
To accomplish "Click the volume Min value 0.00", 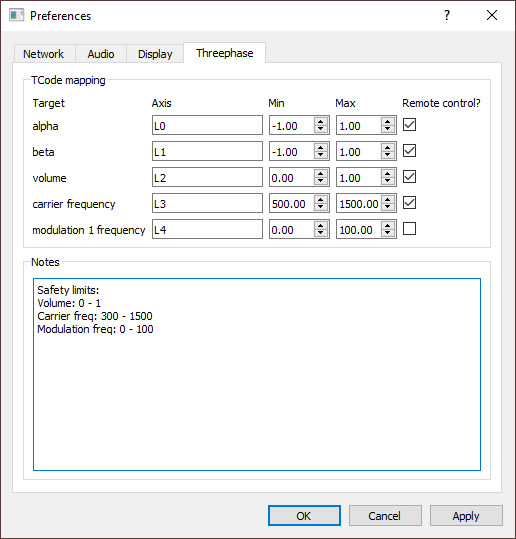I will (x=282, y=178).
